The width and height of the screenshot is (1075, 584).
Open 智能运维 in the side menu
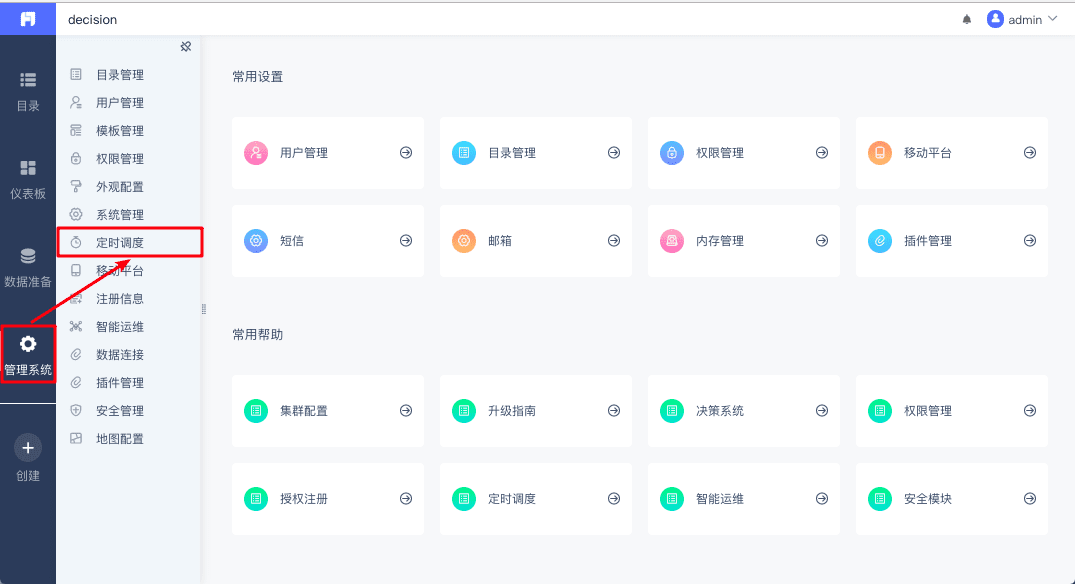[120, 327]
